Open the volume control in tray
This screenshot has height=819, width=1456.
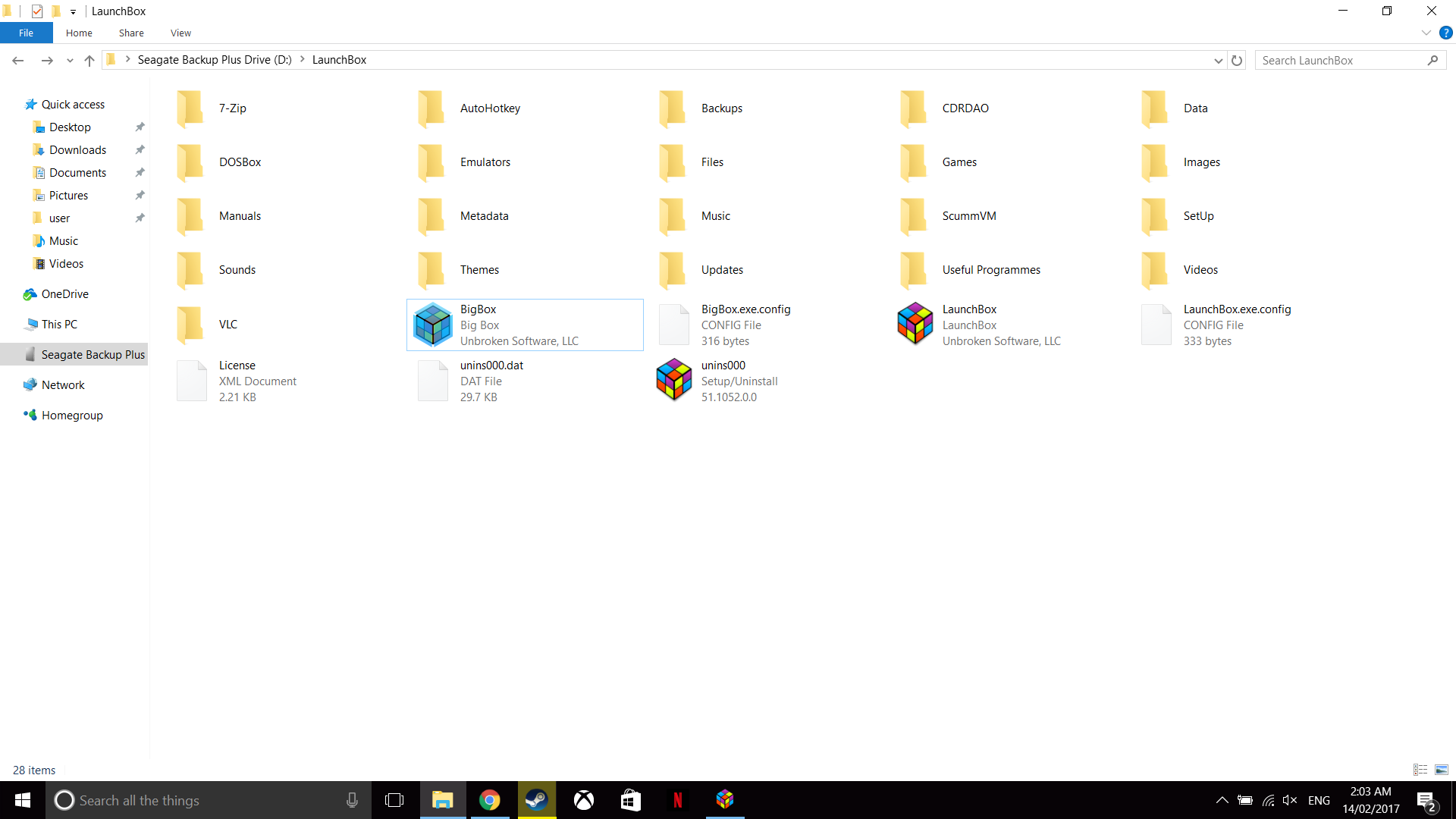pyautogui.click(x=1289, y=800)
